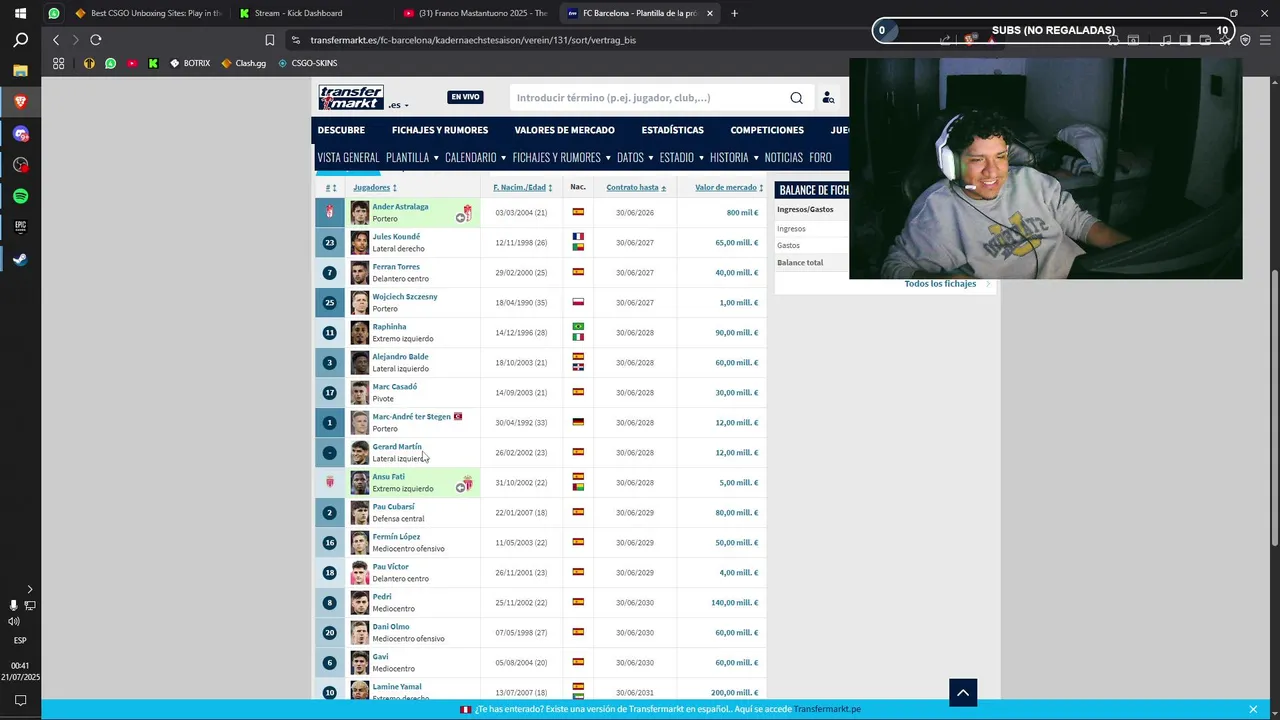The width and height of the screenshot is (1280, 720).
Task: Open the .es country selector dropdown
Action: click(x=399, y=105)
